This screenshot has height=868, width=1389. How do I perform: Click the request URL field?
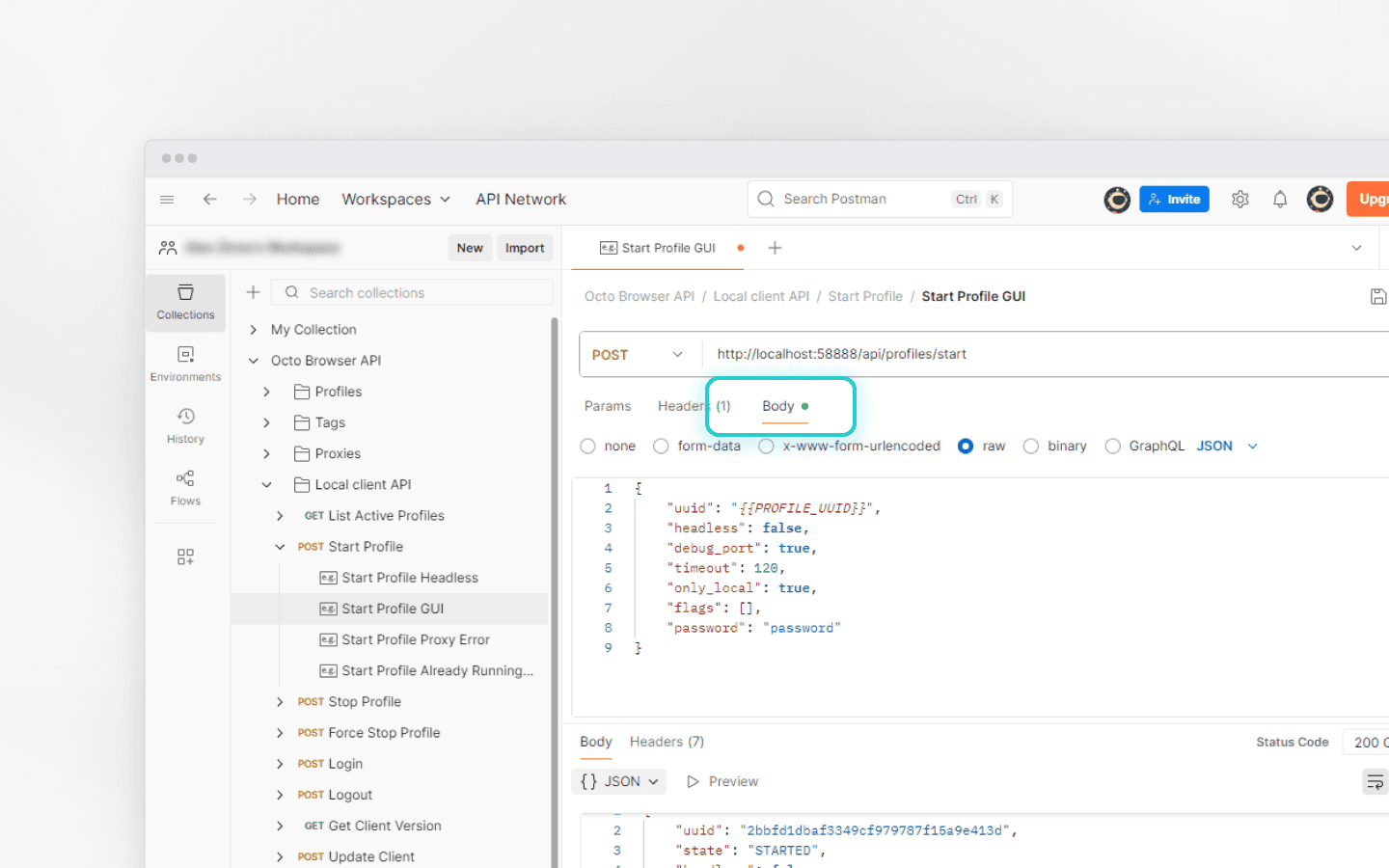[1047, 355]
